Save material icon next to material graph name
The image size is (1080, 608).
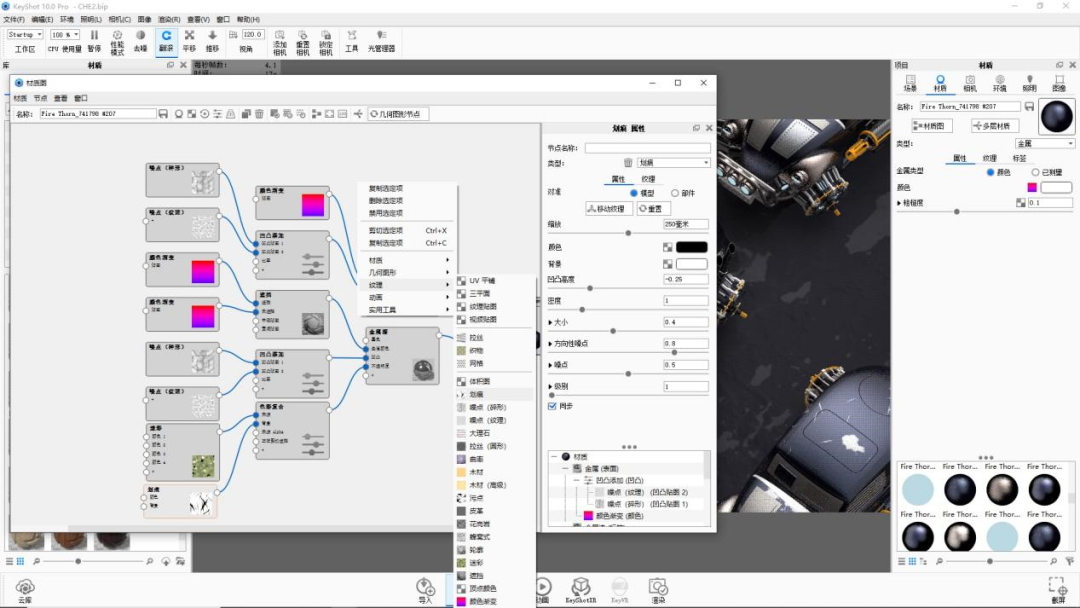pyautogui.click(x=163, y=114)
